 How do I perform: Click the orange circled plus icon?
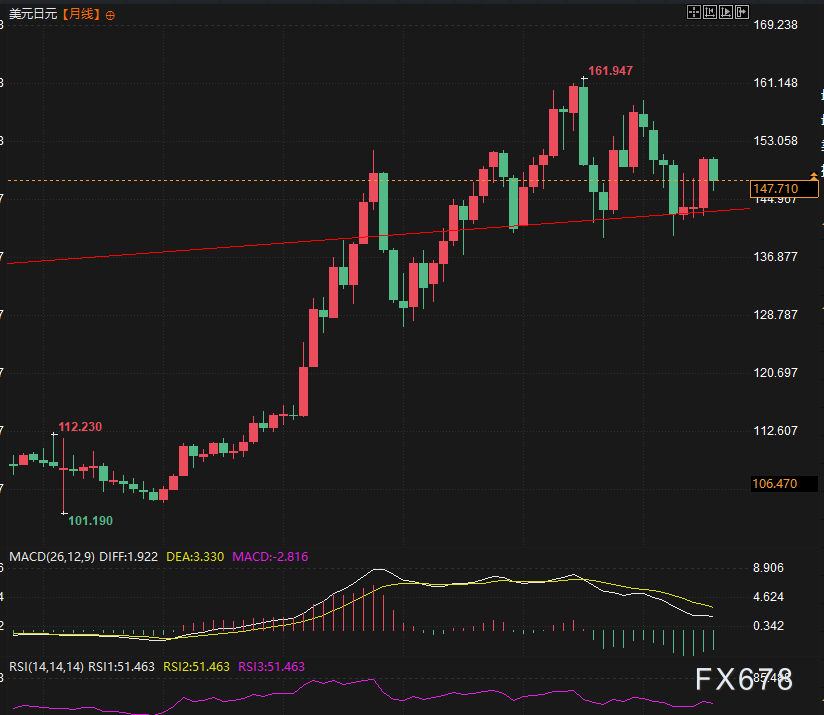click(x=110, y=15)
